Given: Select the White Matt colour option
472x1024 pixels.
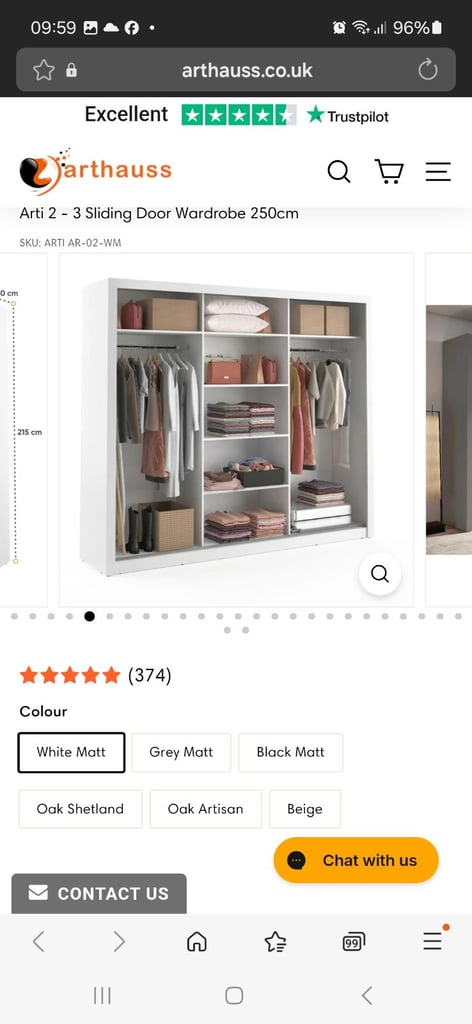Looking at the screenshot, I should 71,752.
